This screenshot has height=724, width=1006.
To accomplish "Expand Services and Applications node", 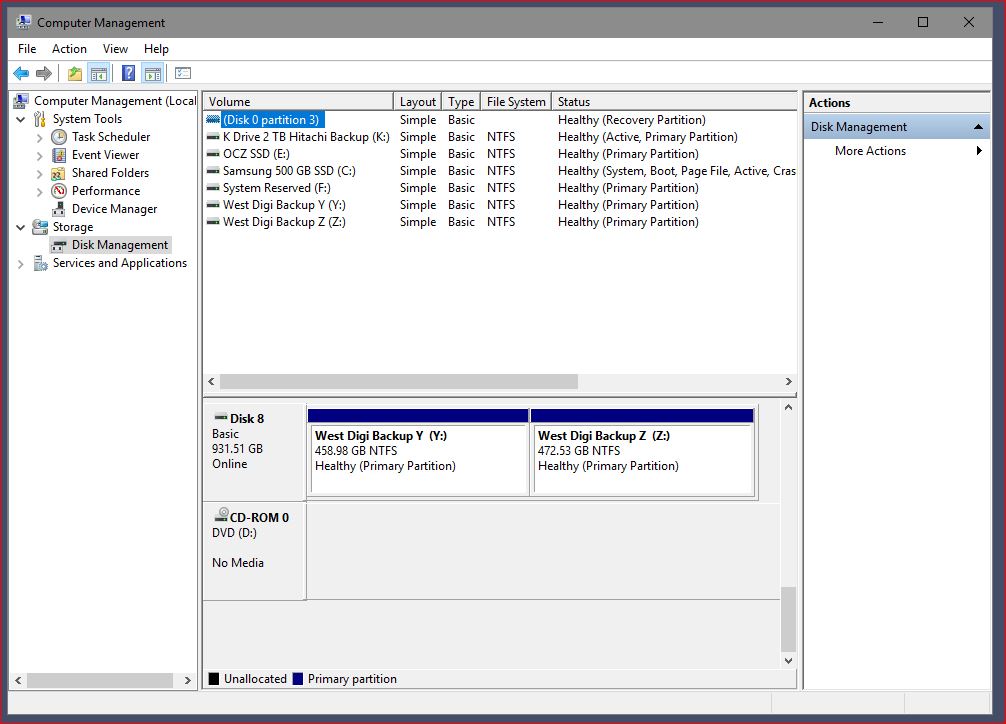I will pos(21,264).
